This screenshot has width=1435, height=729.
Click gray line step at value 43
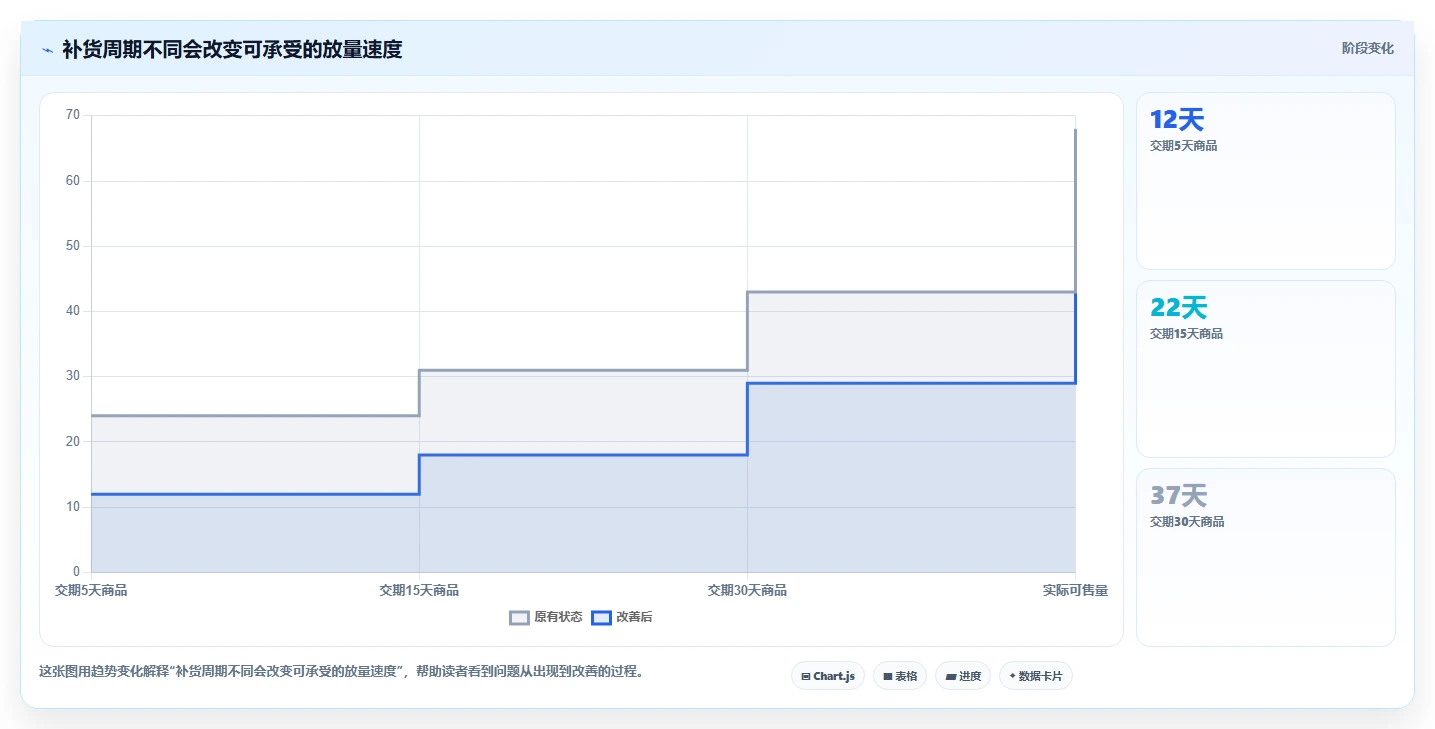pyautogui.click(x=911, y=292)
